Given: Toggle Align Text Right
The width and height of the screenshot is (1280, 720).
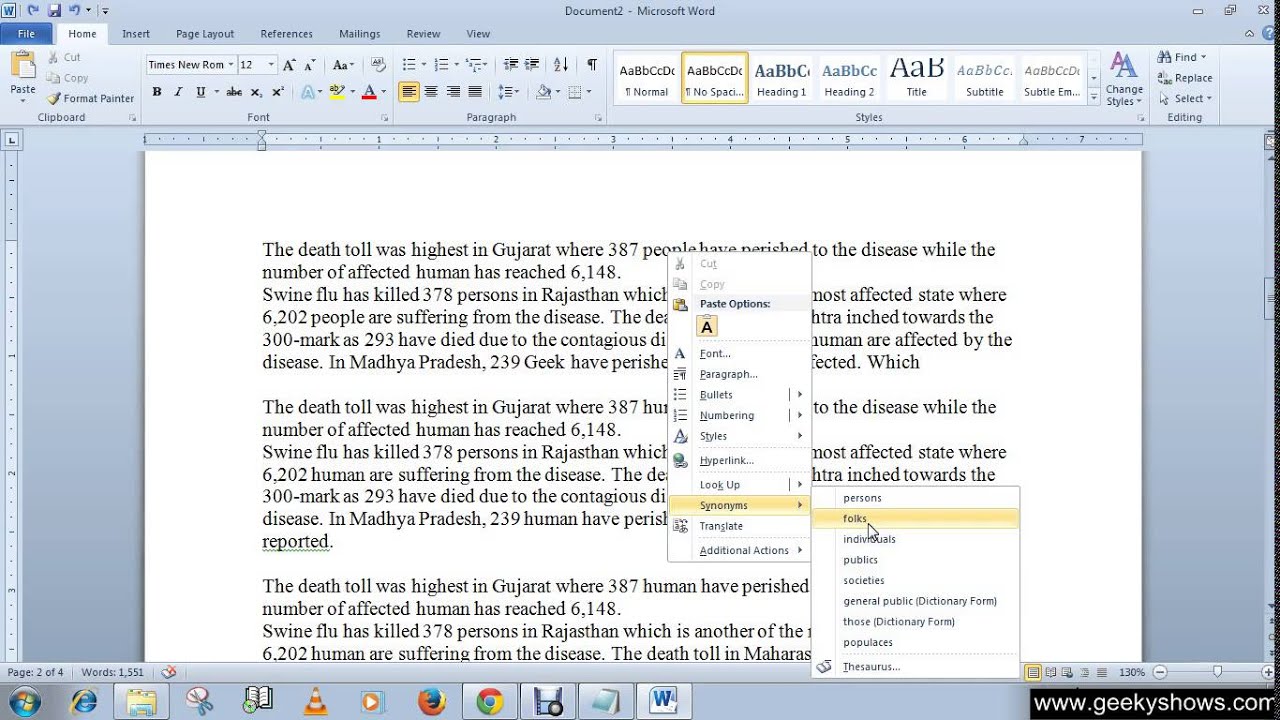Looking at the screenshot, I should click(453, 92).
